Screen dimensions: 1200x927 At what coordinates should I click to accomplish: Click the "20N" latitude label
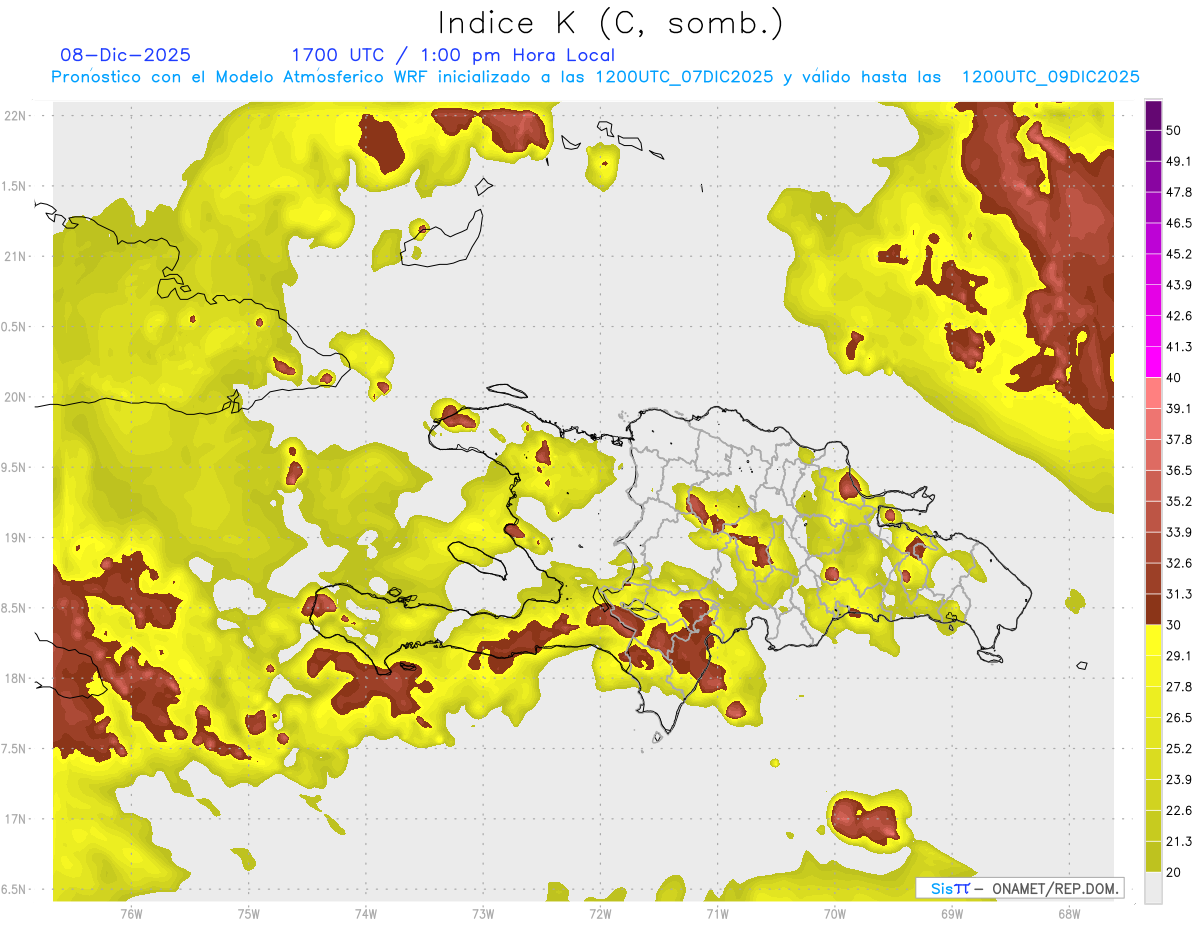16,397
